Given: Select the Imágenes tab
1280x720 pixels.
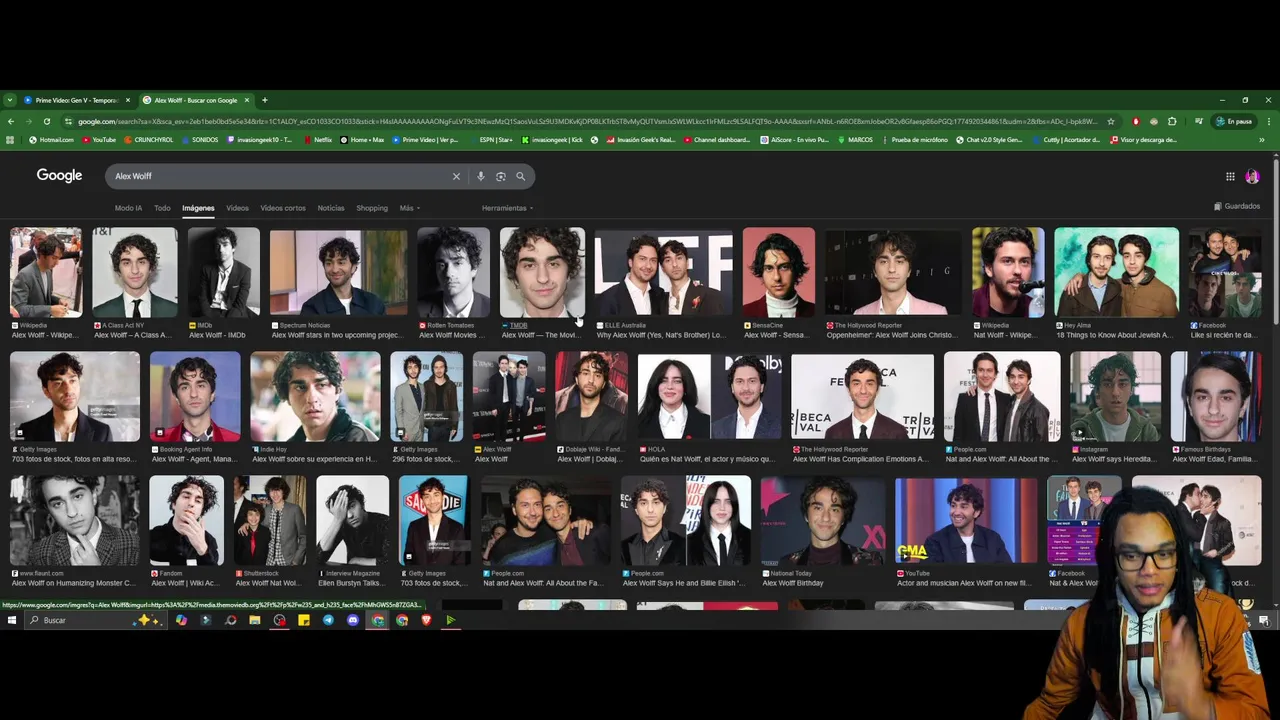Looking at the screenshot, I should 198,208.
